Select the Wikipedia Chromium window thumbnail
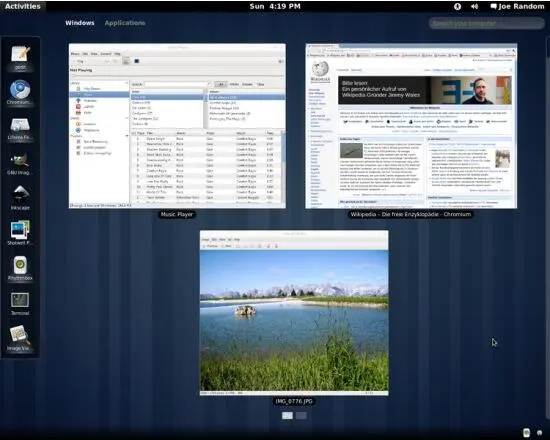 (411, 126)
